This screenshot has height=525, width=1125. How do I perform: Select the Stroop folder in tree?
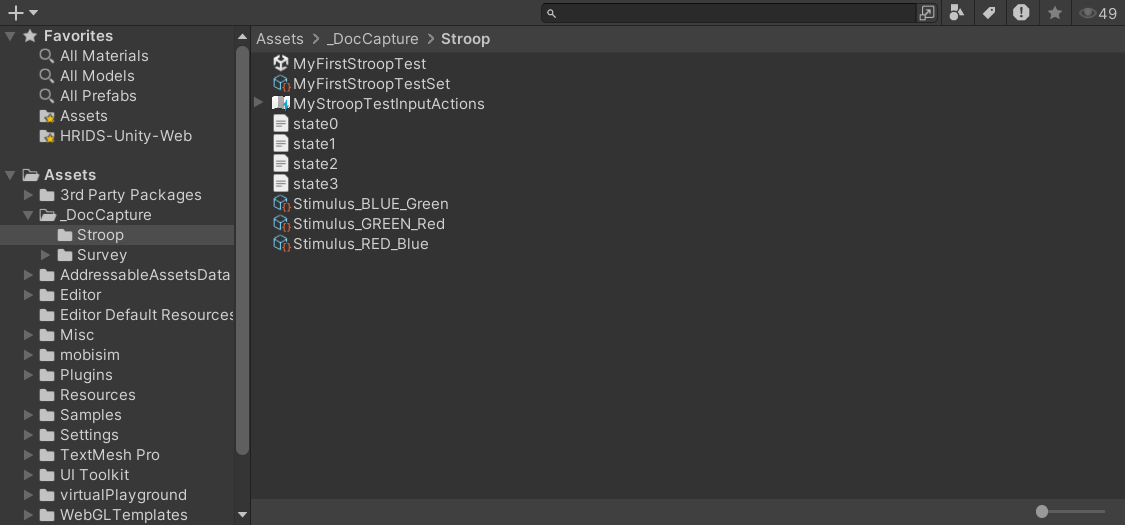pos(117,235)
